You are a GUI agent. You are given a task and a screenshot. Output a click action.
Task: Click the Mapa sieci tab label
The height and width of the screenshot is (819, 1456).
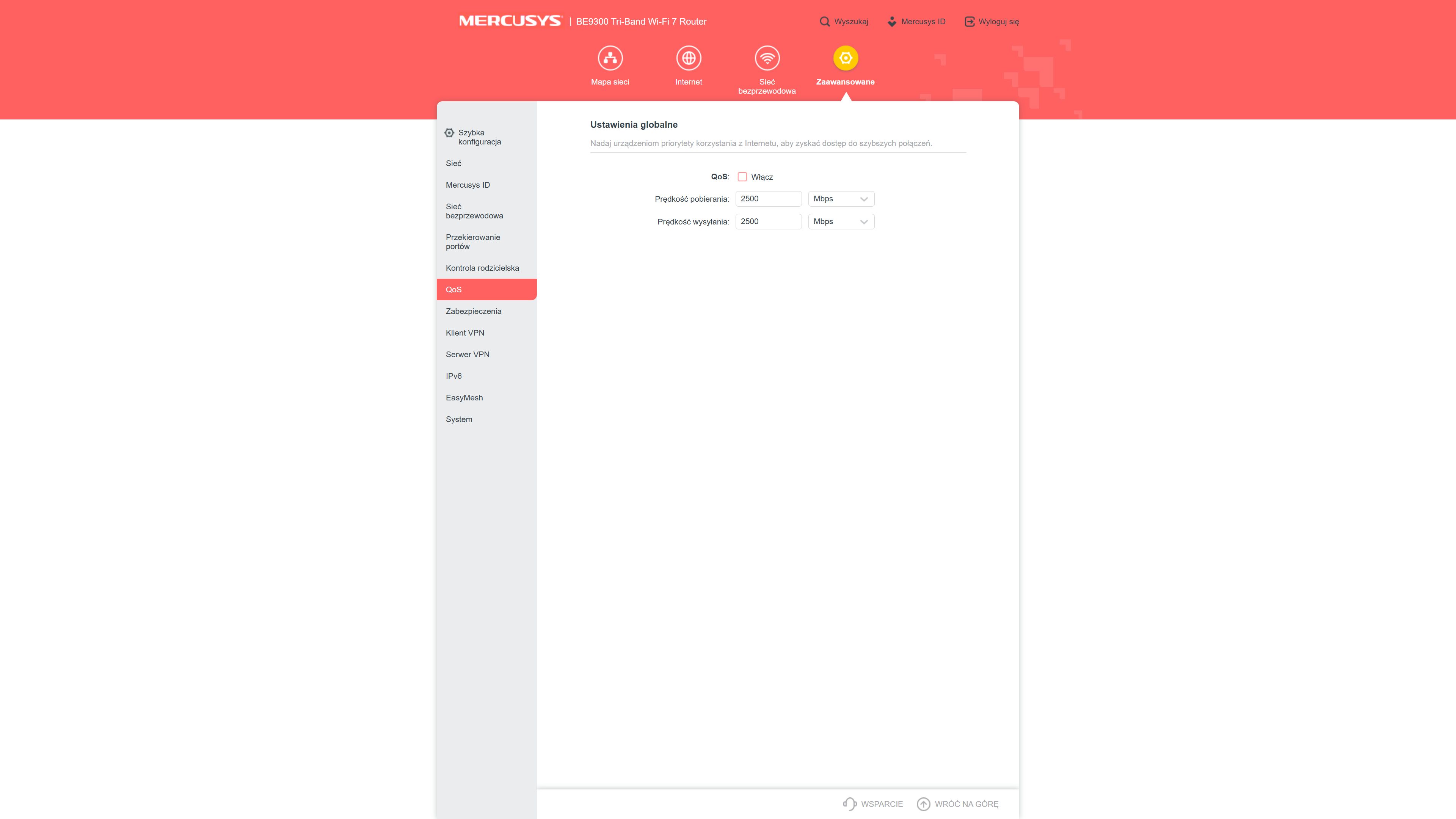point(610,82)
